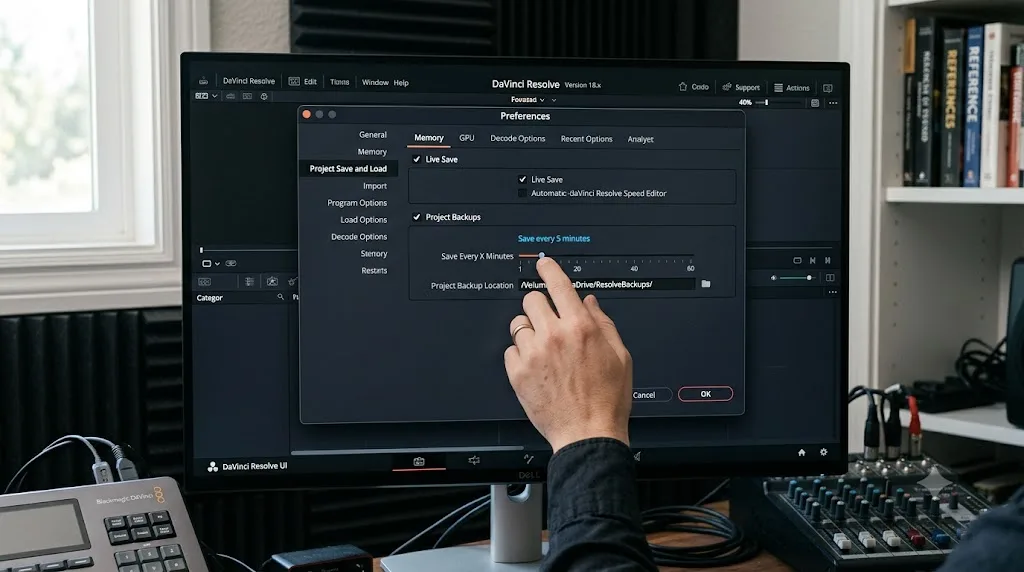The image size is (1024, 572).
Task: Open the DaVinci Resolve menu
Action: [249, 81]
